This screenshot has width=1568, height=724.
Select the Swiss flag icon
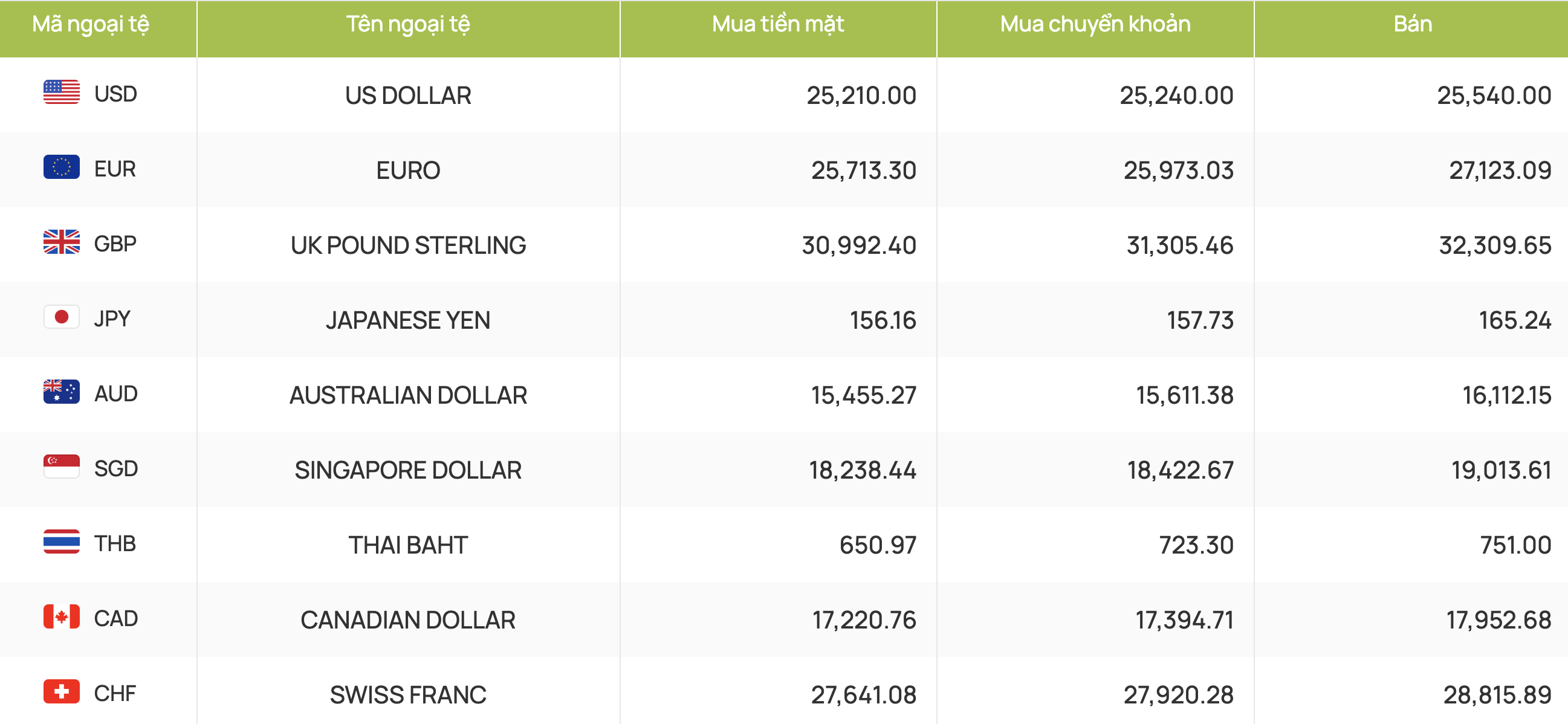click(62, 691)
